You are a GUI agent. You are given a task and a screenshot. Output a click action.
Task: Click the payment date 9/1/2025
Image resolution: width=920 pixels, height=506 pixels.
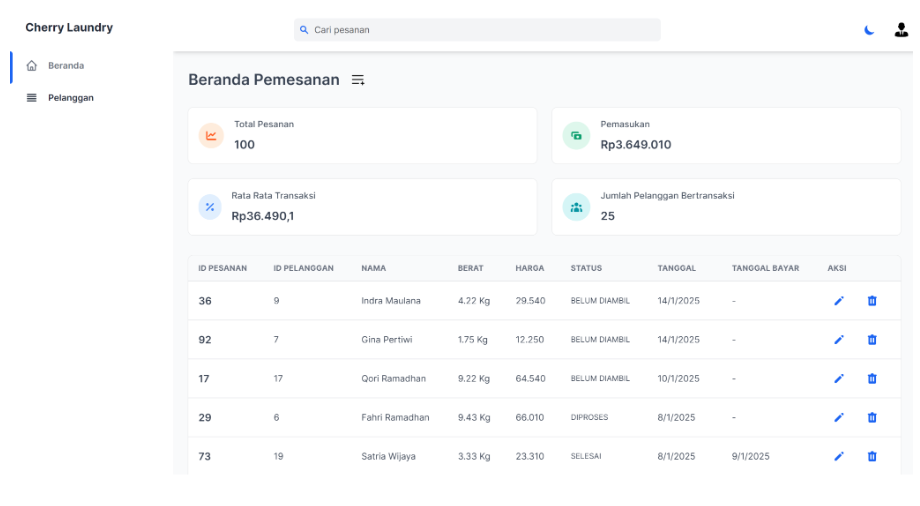750,456
